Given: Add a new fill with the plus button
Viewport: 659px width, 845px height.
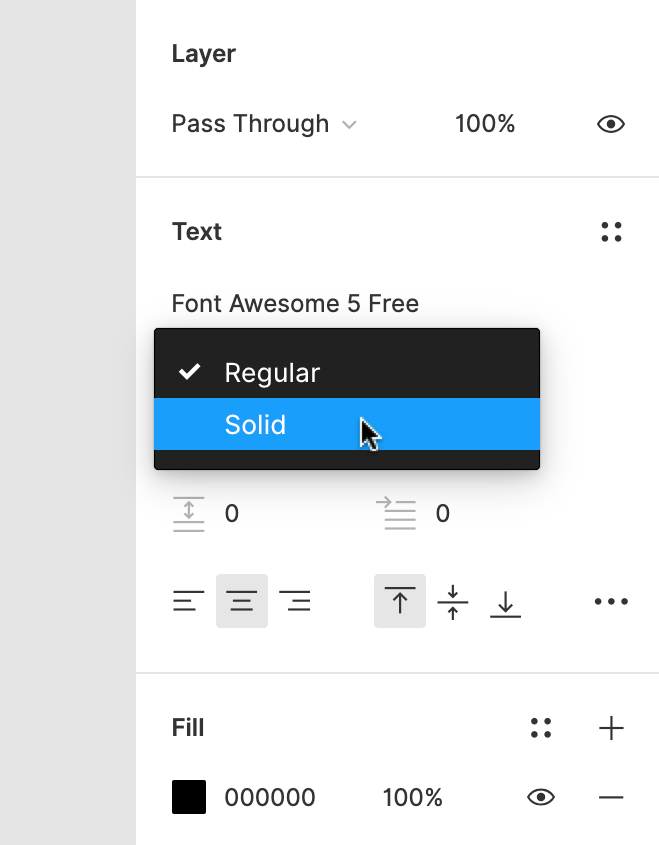Looking at the screenshot, I should tap(611, 728).
